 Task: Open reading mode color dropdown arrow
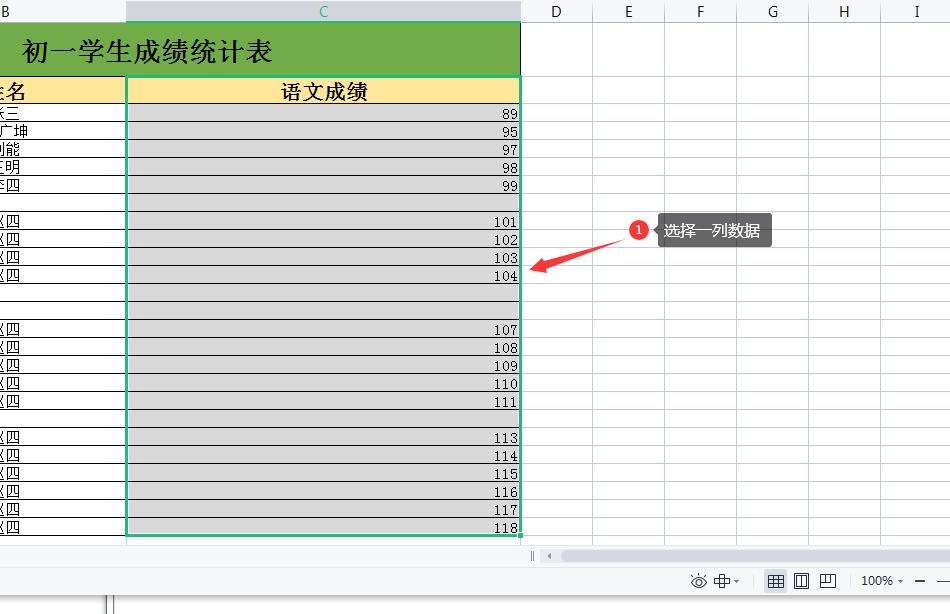737,581
